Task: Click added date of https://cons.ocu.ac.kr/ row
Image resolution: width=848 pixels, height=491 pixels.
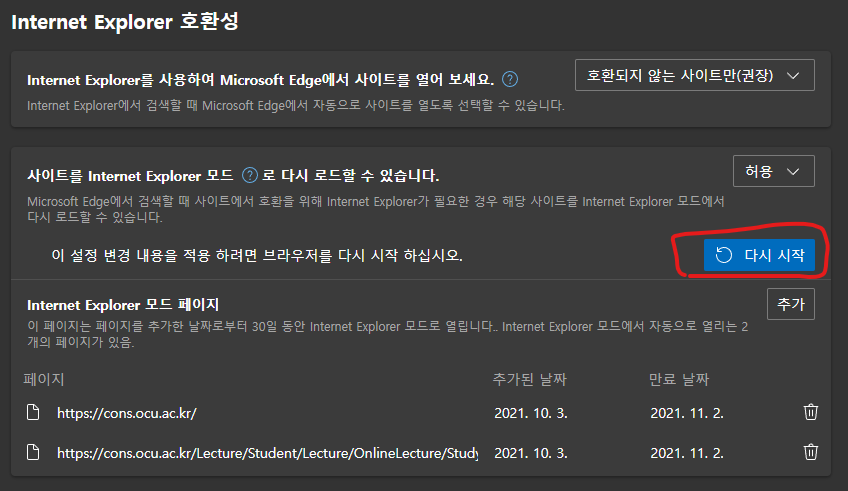Action: [x=531, y=413]
